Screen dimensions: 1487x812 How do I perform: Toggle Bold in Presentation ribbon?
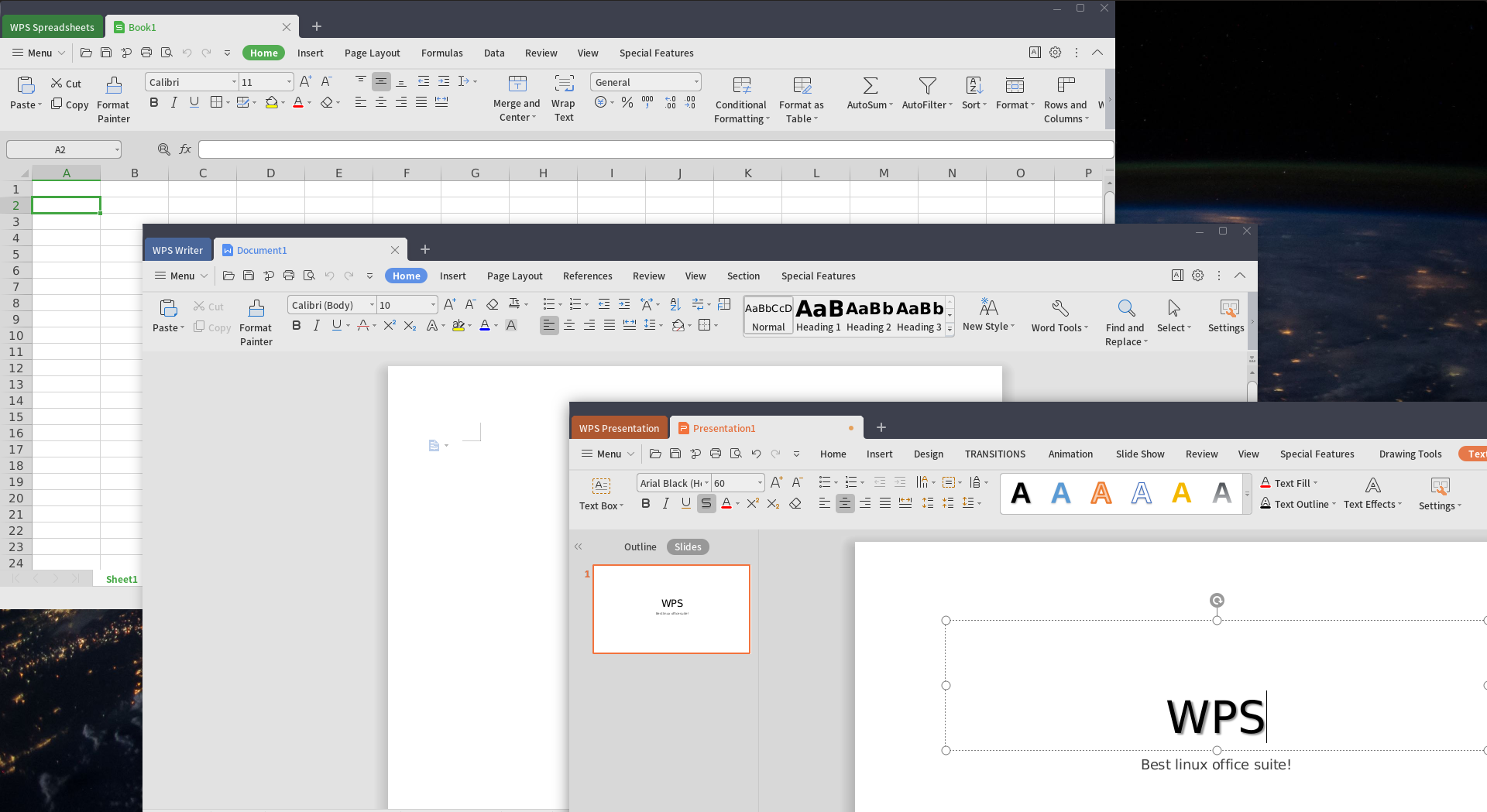tap(646, 504)
